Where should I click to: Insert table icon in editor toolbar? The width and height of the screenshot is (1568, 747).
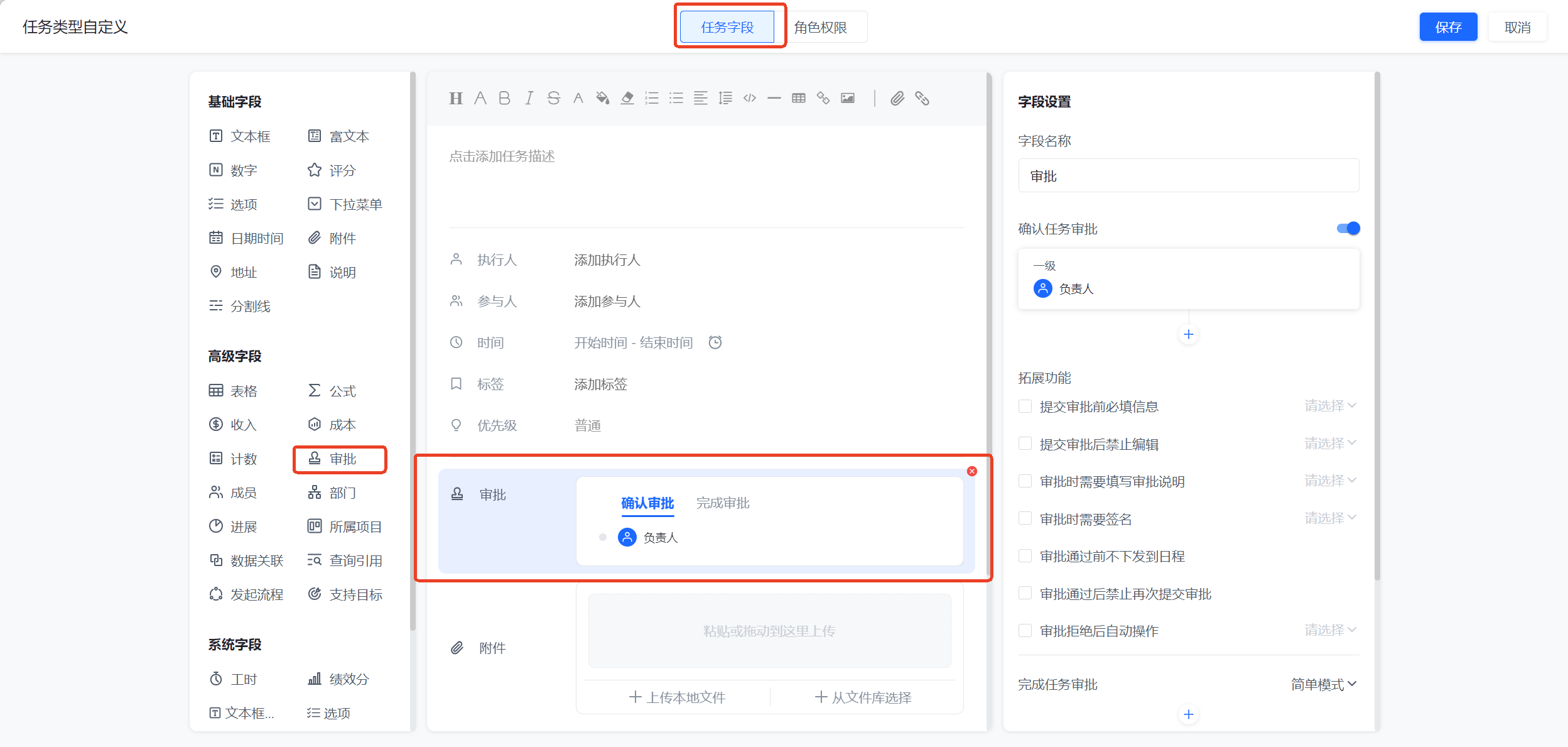(799, 98)
